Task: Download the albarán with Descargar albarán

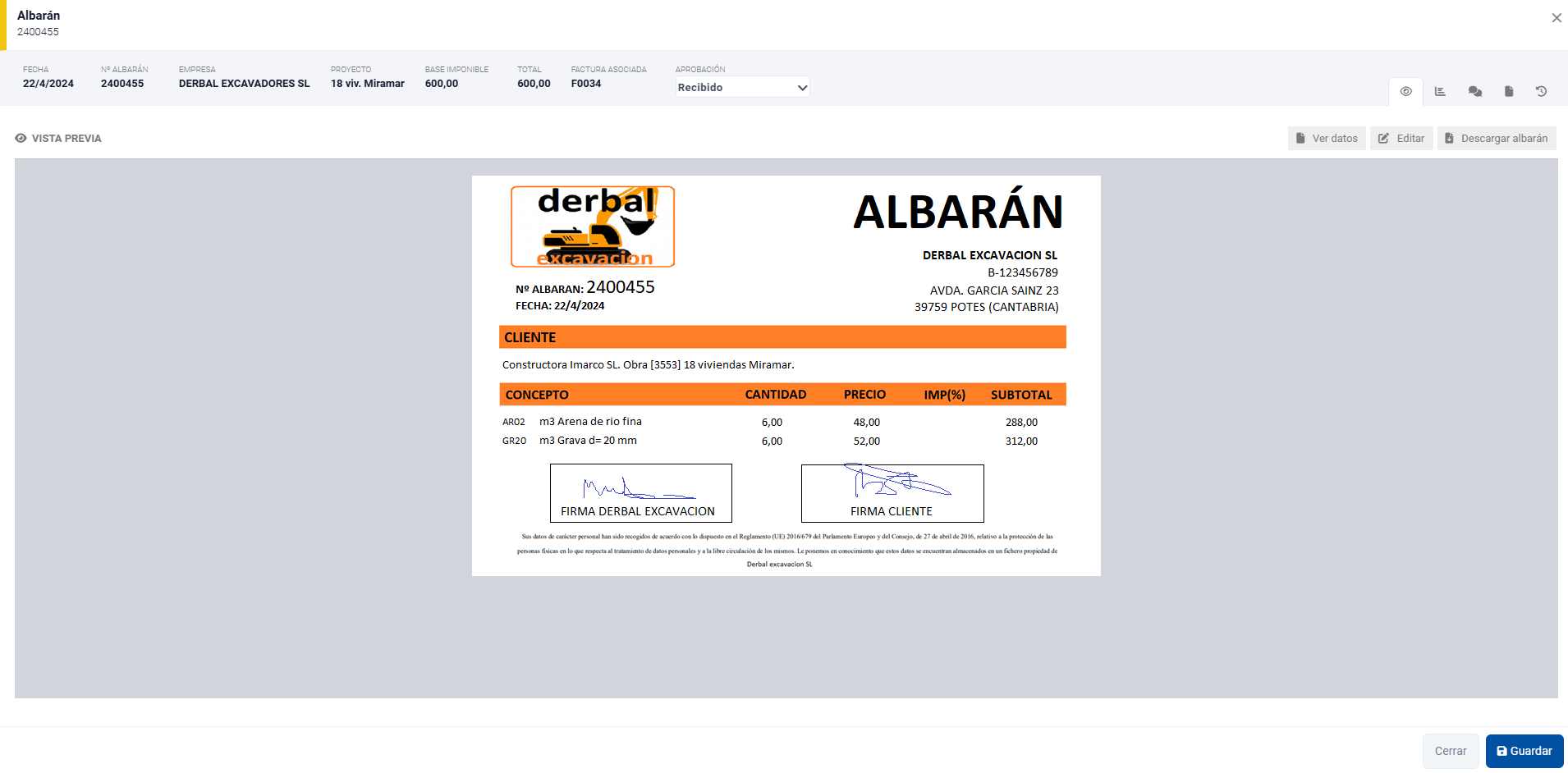Action: (x=1497, y=138)
